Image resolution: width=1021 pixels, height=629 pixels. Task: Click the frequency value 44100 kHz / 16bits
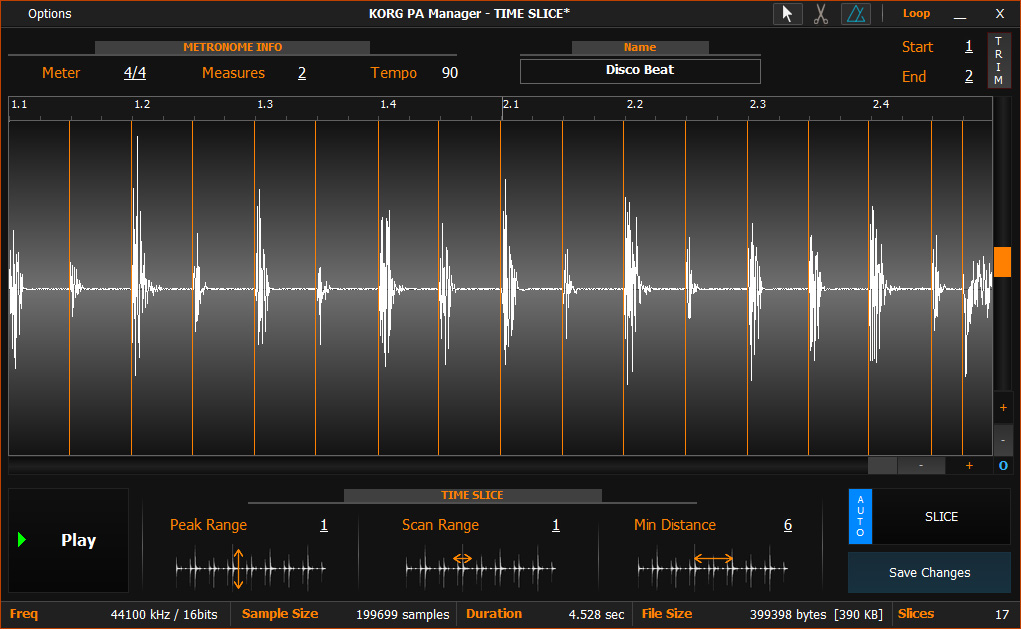(164, 615)
